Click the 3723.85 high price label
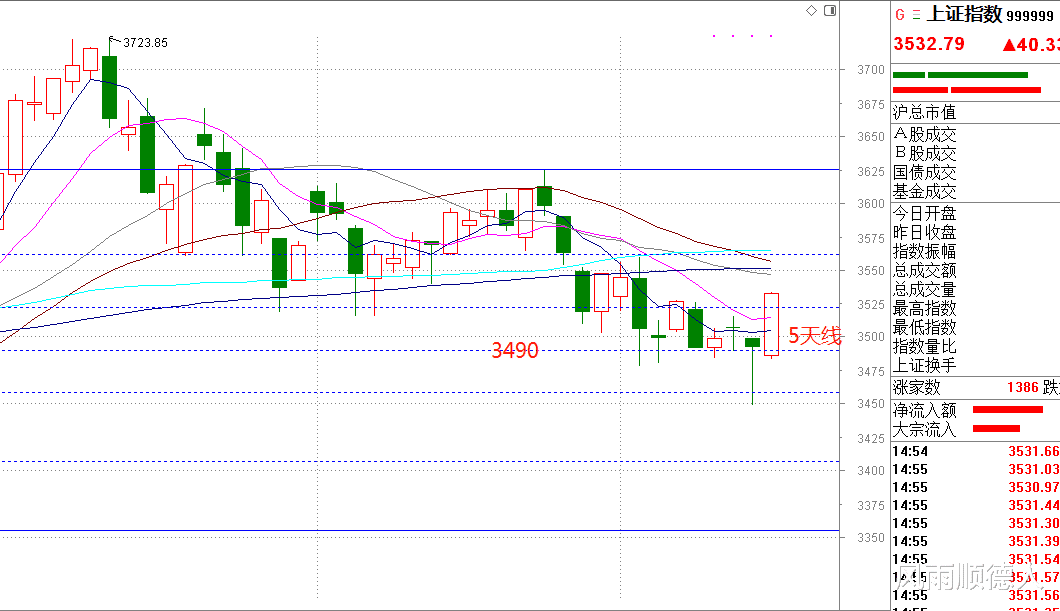 pos(145,43)
